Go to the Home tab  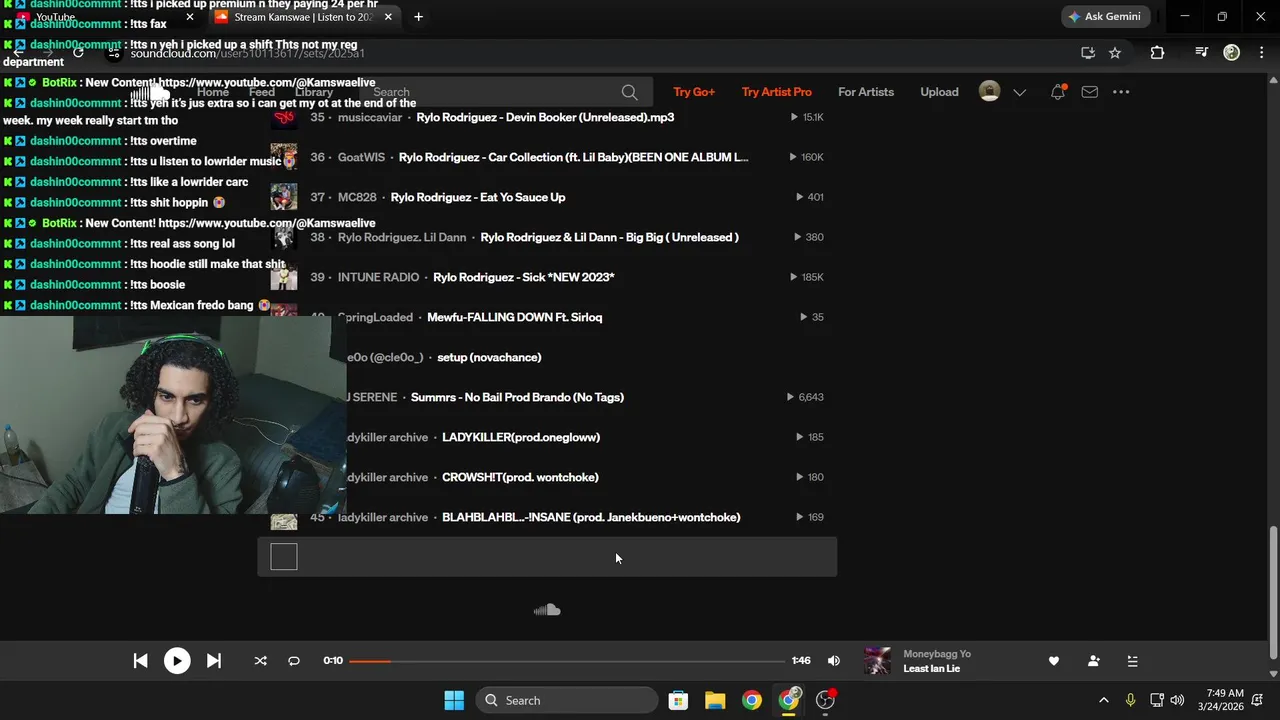[213, 92]
